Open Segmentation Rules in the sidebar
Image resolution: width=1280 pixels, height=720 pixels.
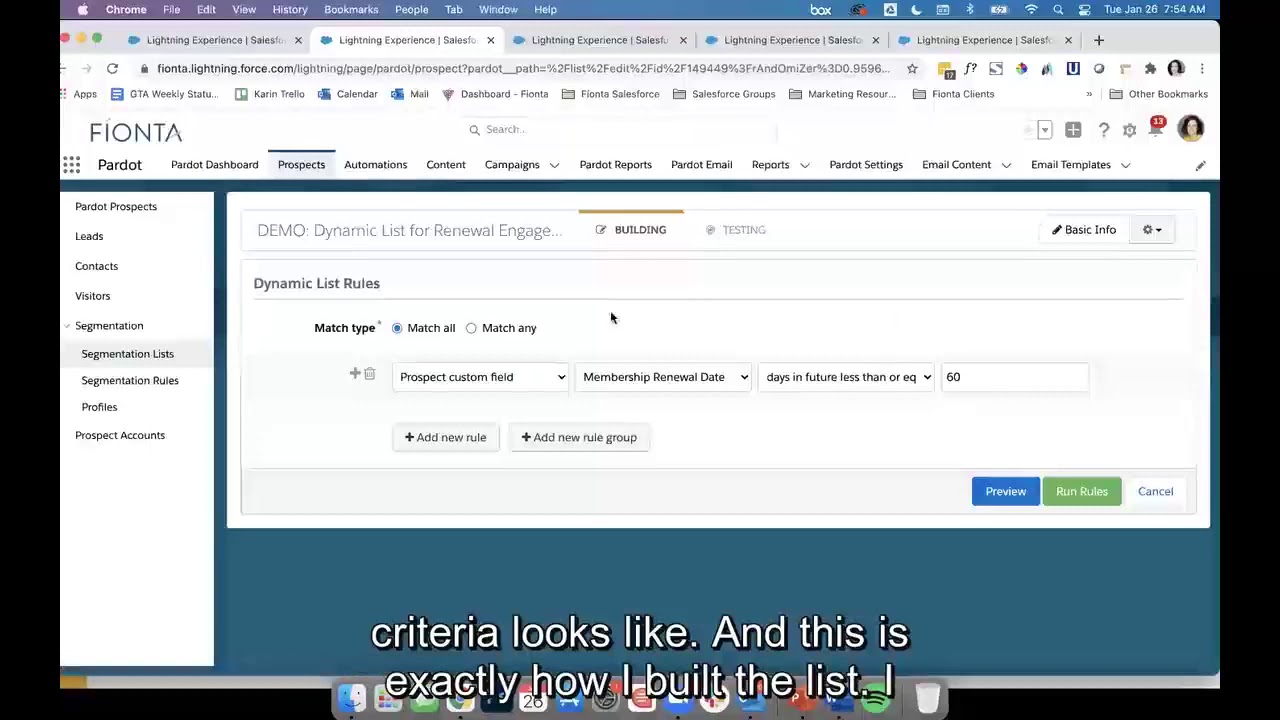click(x=130, y=381)
